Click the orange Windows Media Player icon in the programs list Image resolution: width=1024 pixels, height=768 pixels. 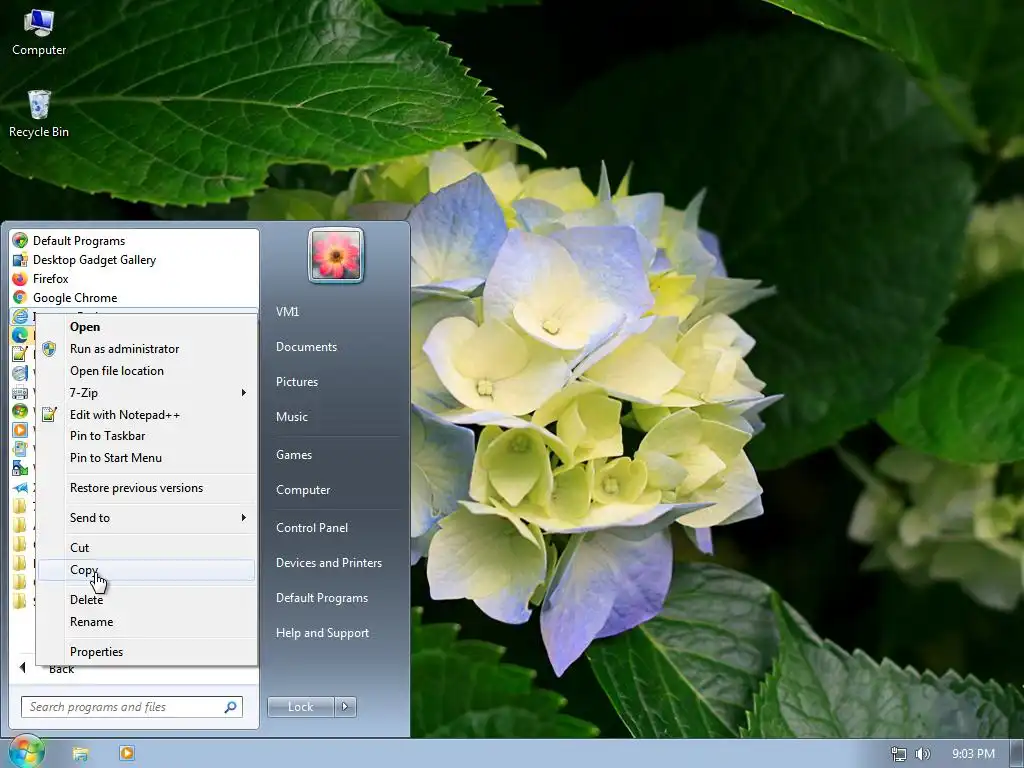(x=20, y=430)
